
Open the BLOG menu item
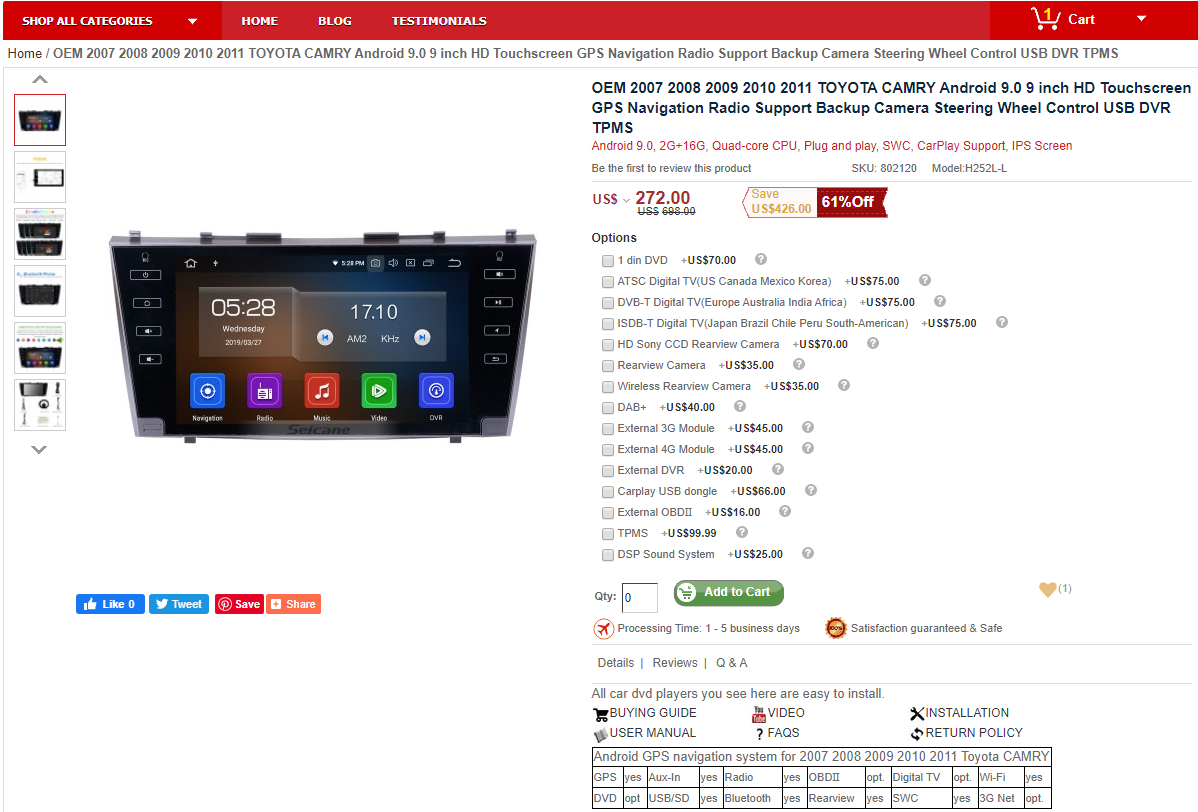click(335, 21)
